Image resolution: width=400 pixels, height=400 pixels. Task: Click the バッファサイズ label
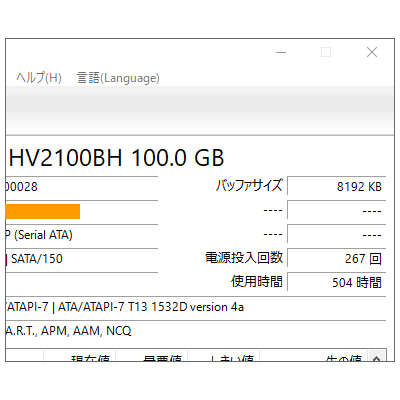(249, 186)
